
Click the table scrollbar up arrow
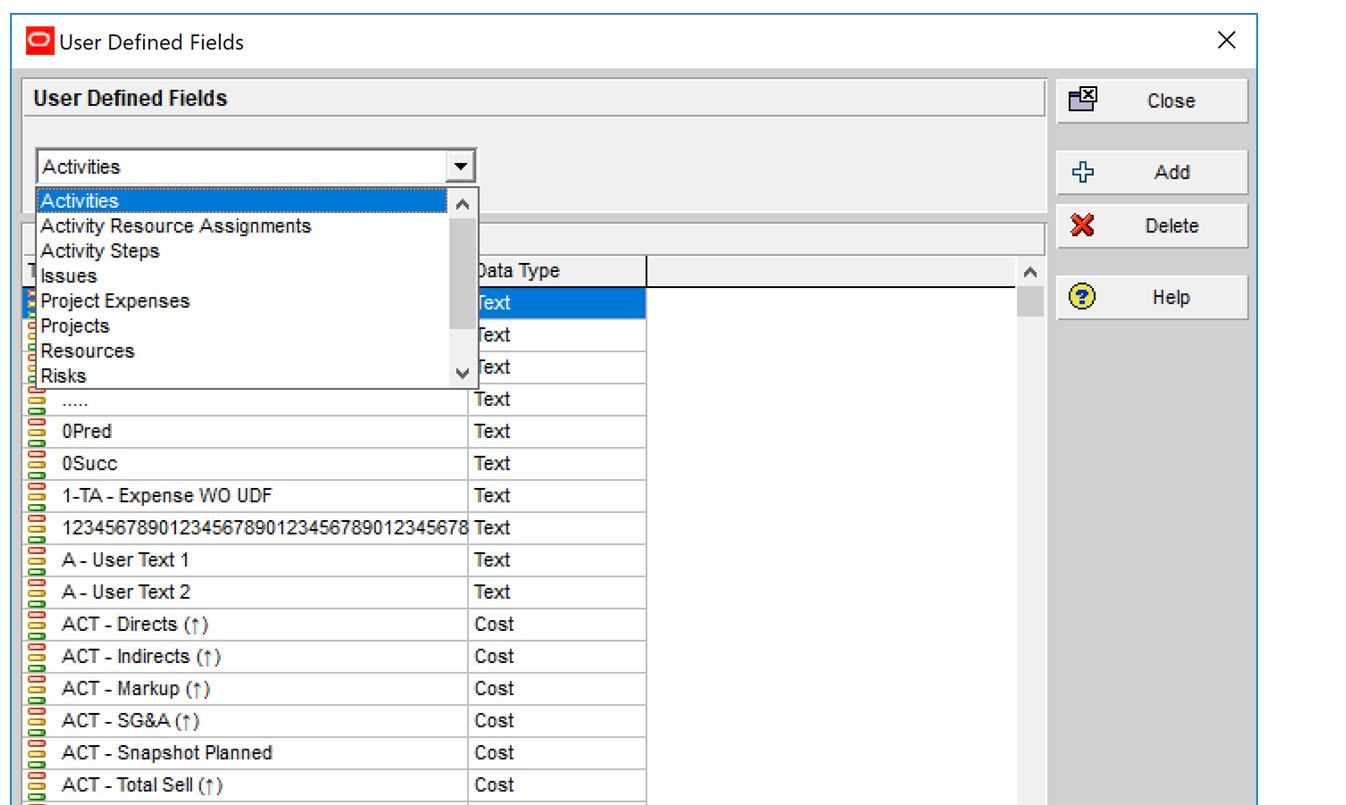click(1030, 272)
